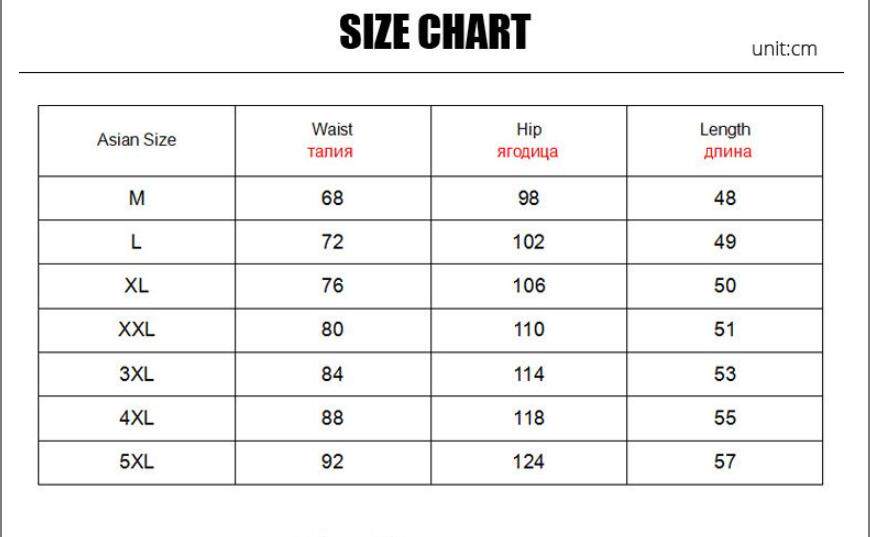Click waist value 84 for size 3XL
870x537 pixels.
point(332,374)
